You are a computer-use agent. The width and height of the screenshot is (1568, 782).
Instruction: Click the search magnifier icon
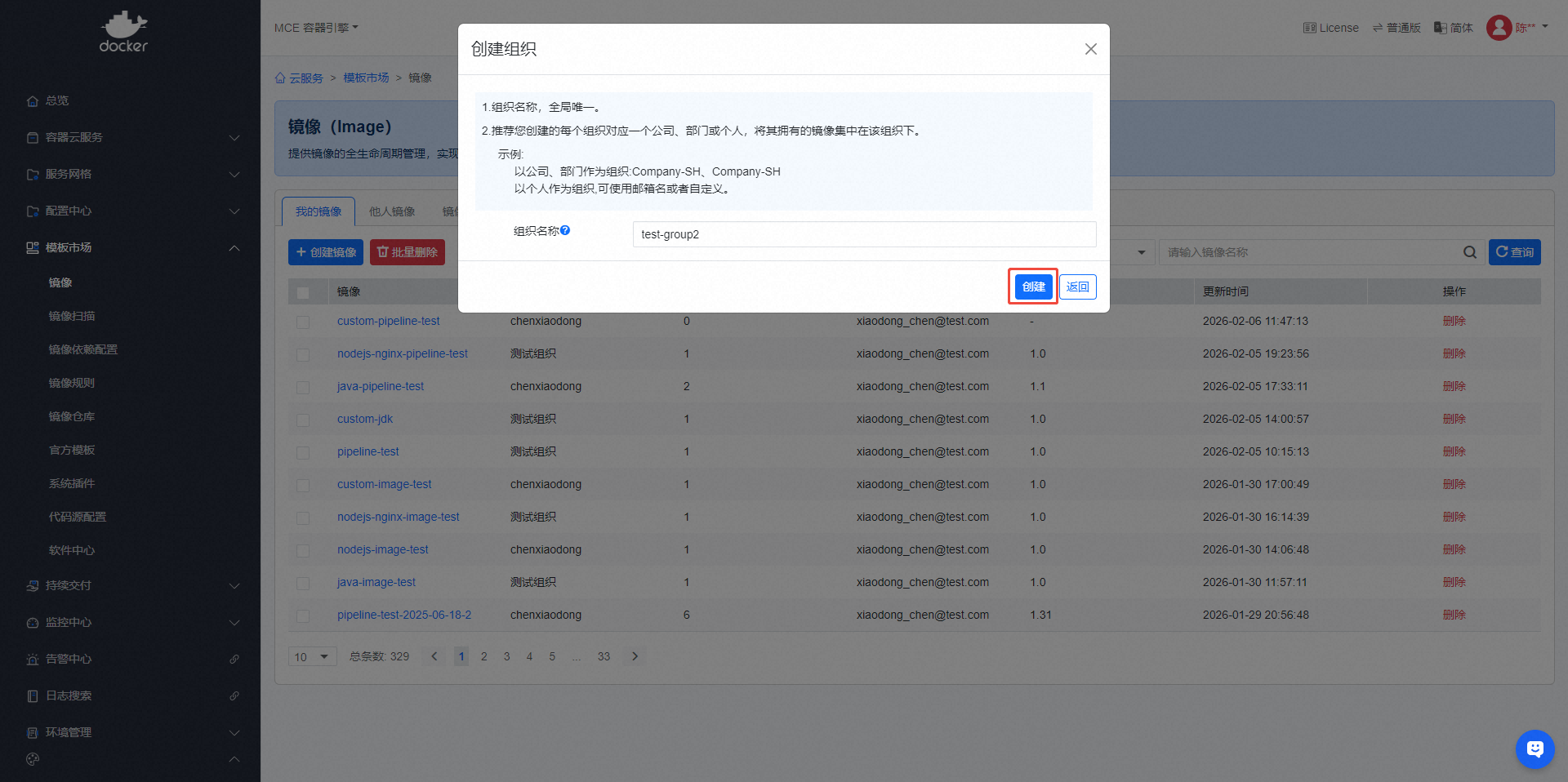pyautogui.click(x=1469, y=252)
